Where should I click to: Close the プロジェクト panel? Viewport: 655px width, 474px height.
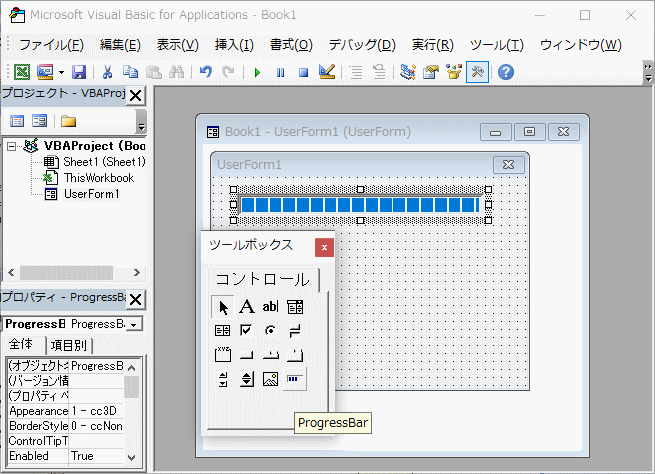coord(136,96)
